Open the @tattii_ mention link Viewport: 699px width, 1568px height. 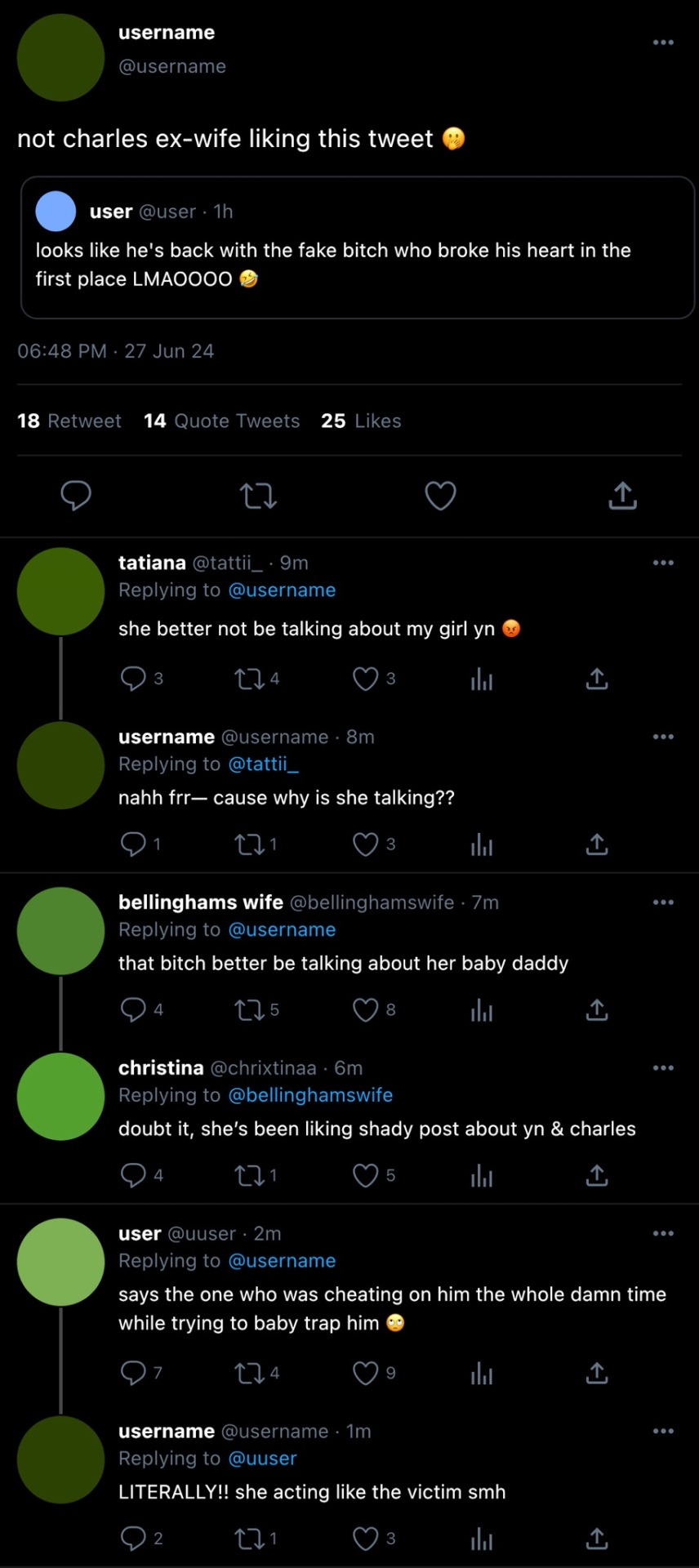[x=263, y=764]
